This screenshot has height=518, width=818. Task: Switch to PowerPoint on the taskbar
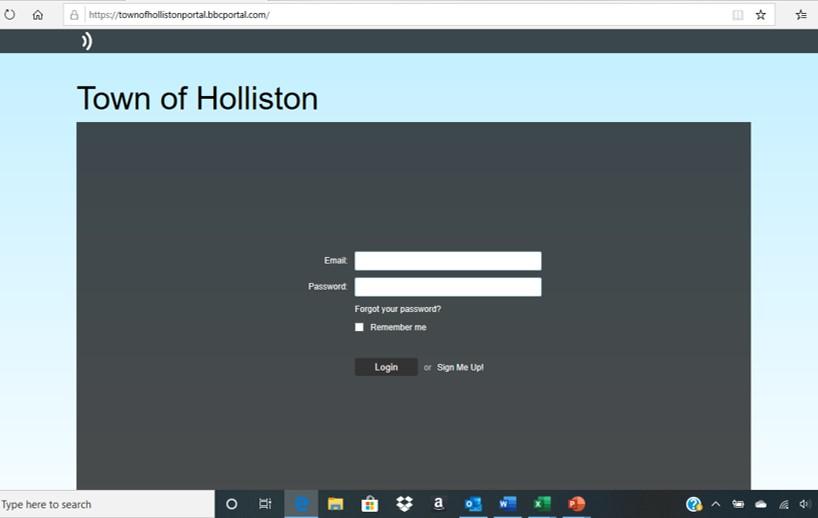point(576,504)
